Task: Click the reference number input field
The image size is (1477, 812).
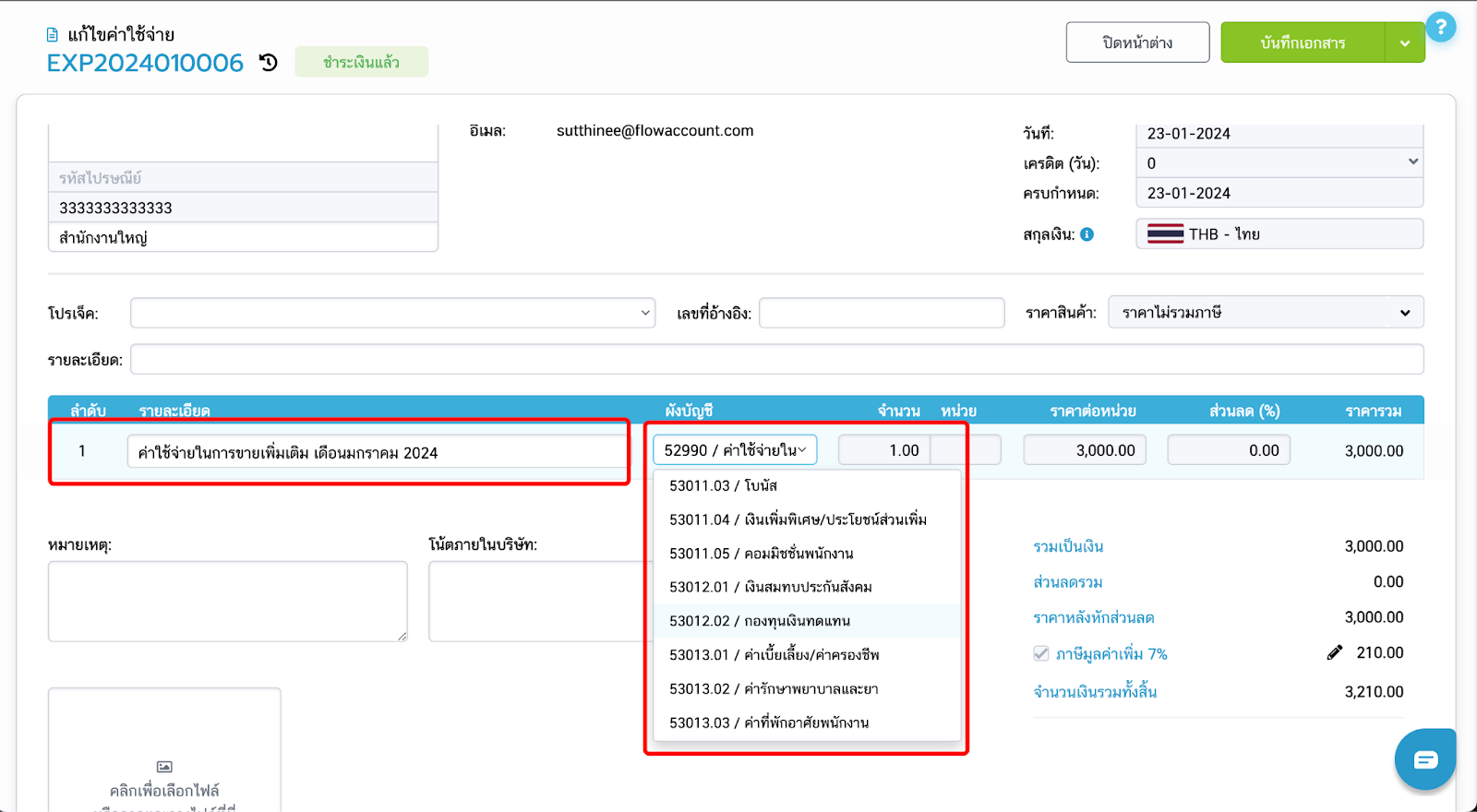Action: coord(881,314)
